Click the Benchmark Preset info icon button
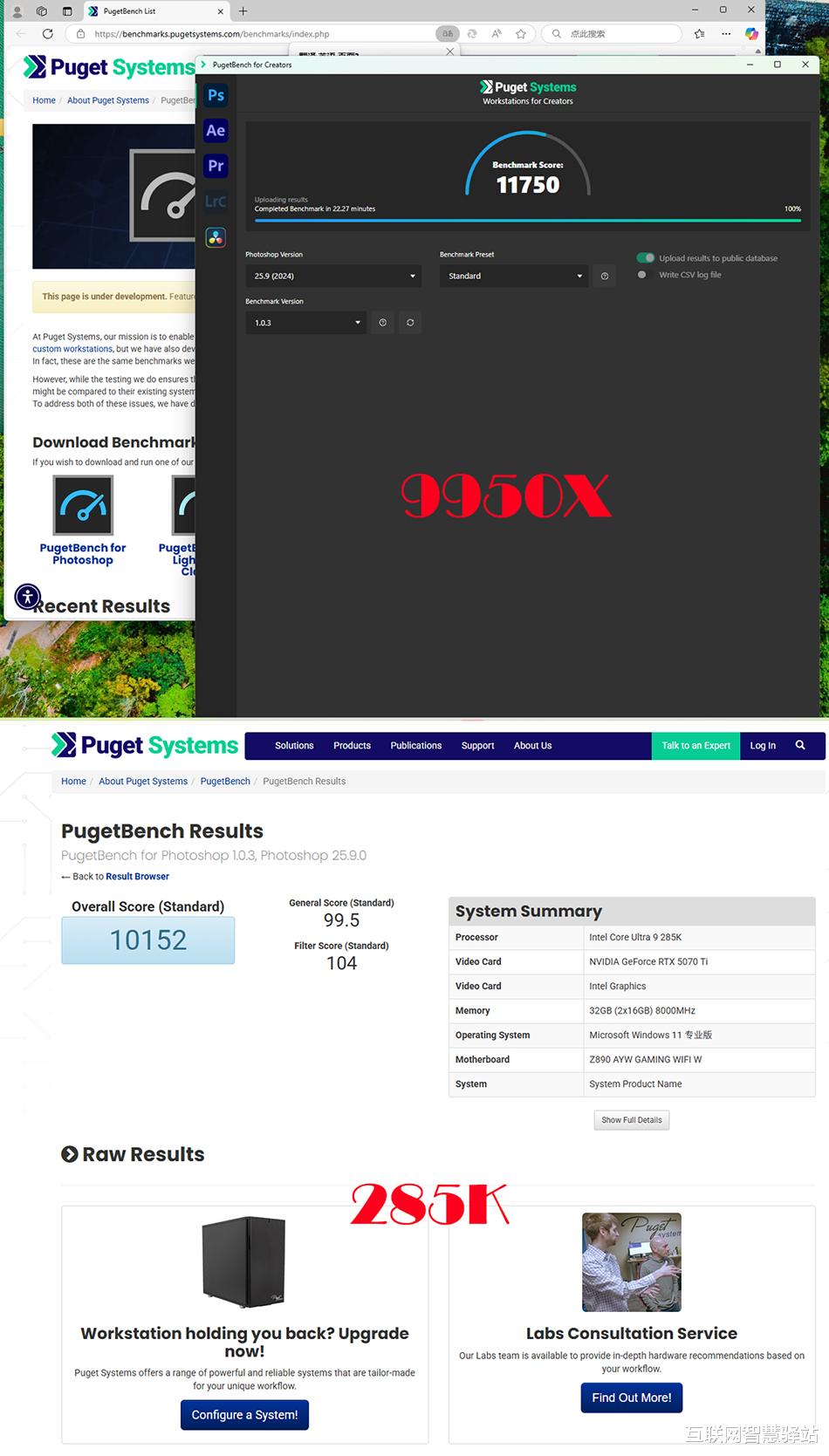This screenshot has height=1456, width=829. click(x=605, y=276)
